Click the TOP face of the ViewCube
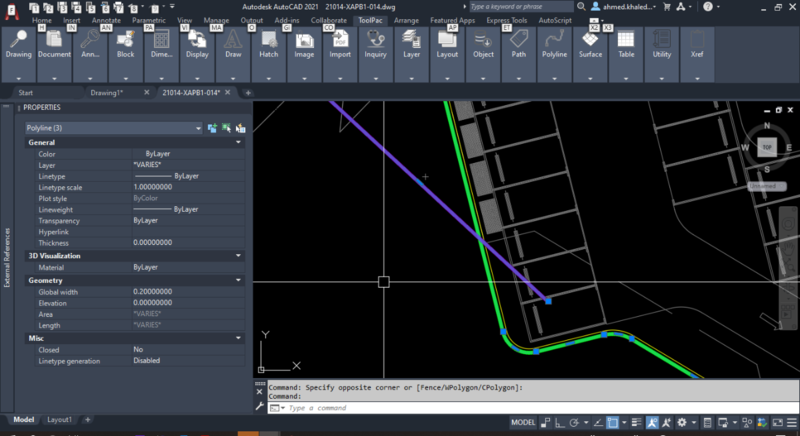The image size is (800, 436). (x=767, y=147)
